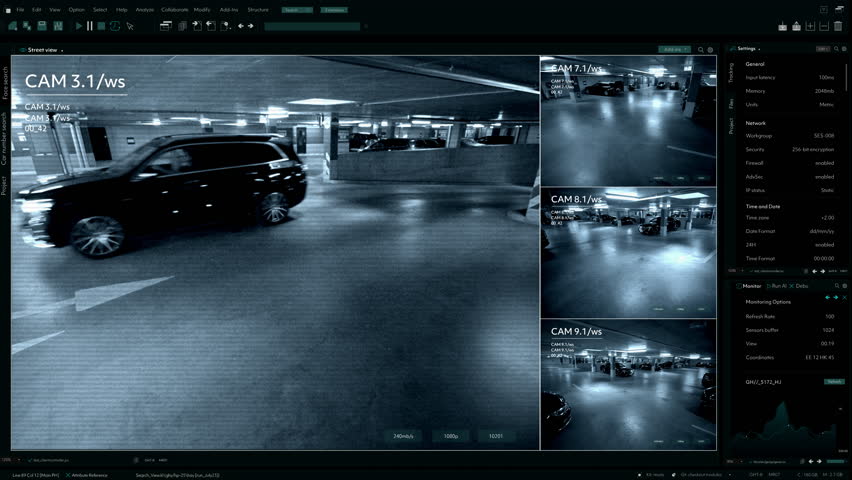Image resolution: width=852 pixels, height=480 pixels.
Task: Select the CAM 8.1/ws camera thumbnail
Action: [628, 253]
